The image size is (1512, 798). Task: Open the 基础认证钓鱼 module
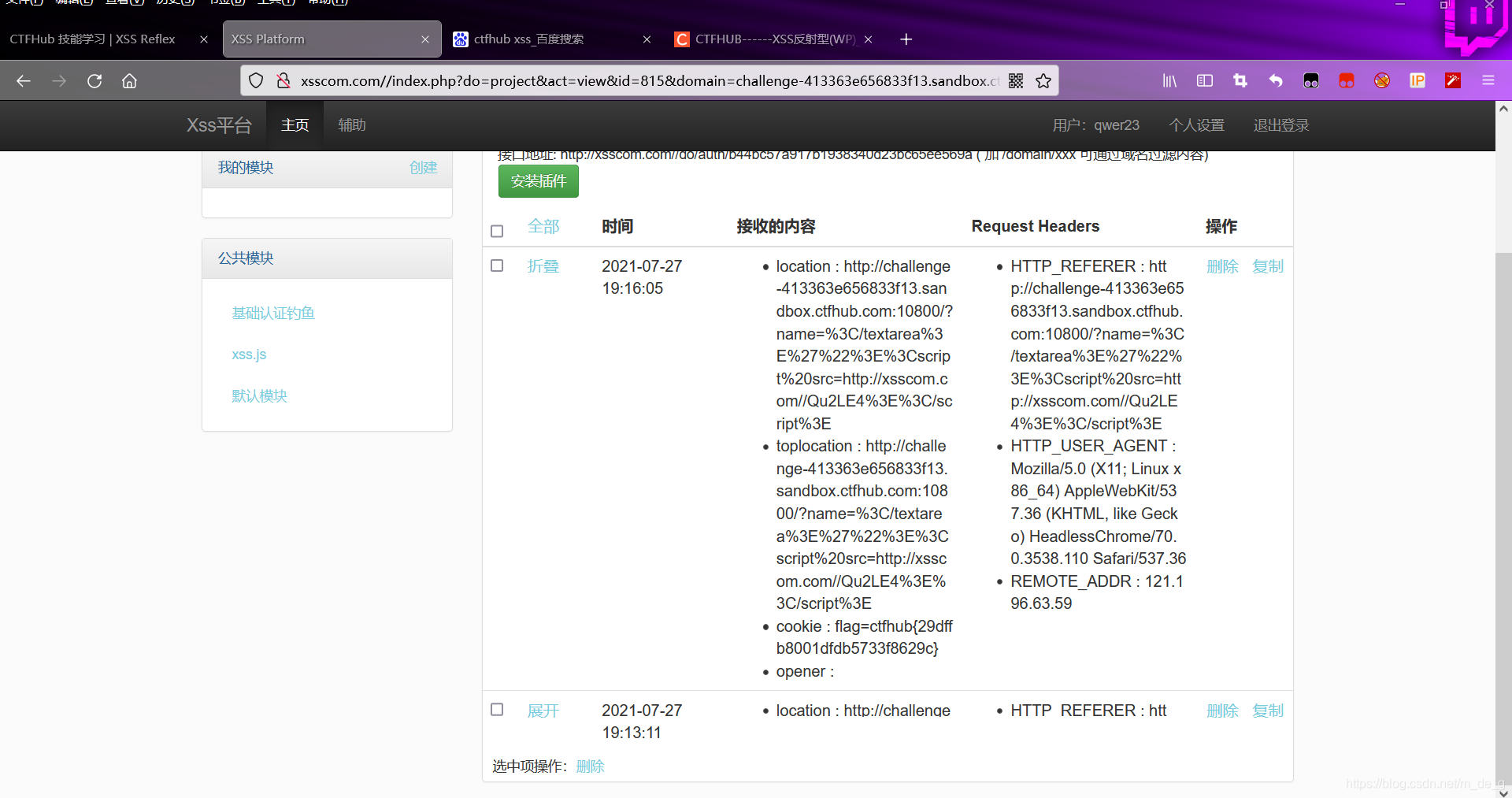(272, 314)
